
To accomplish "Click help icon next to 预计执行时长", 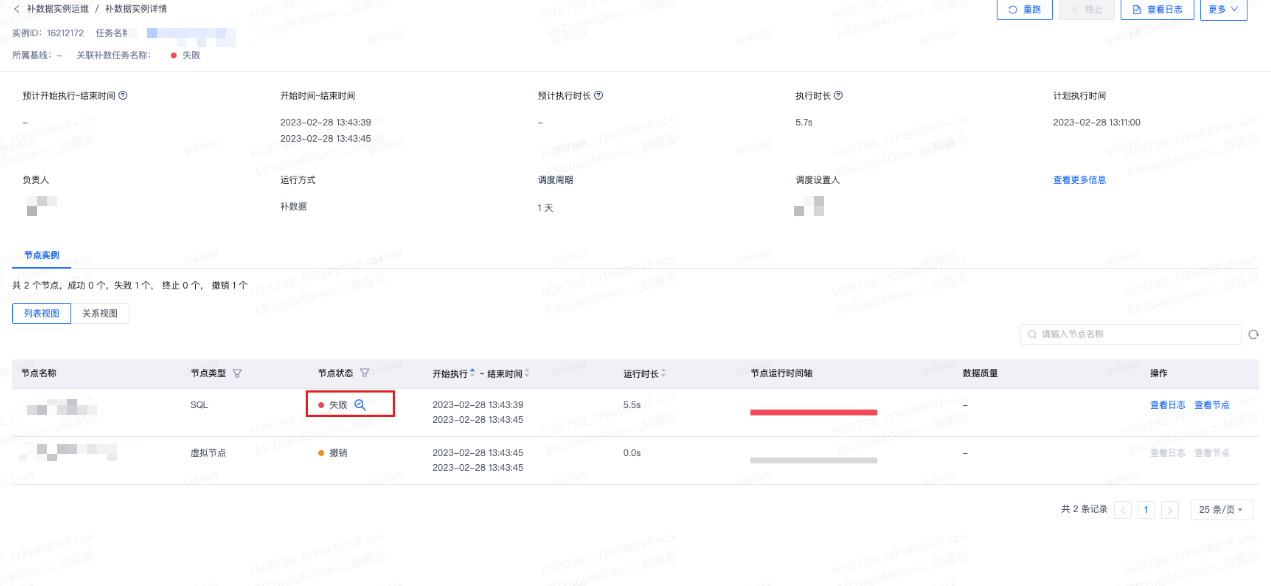I will [598, 96].
